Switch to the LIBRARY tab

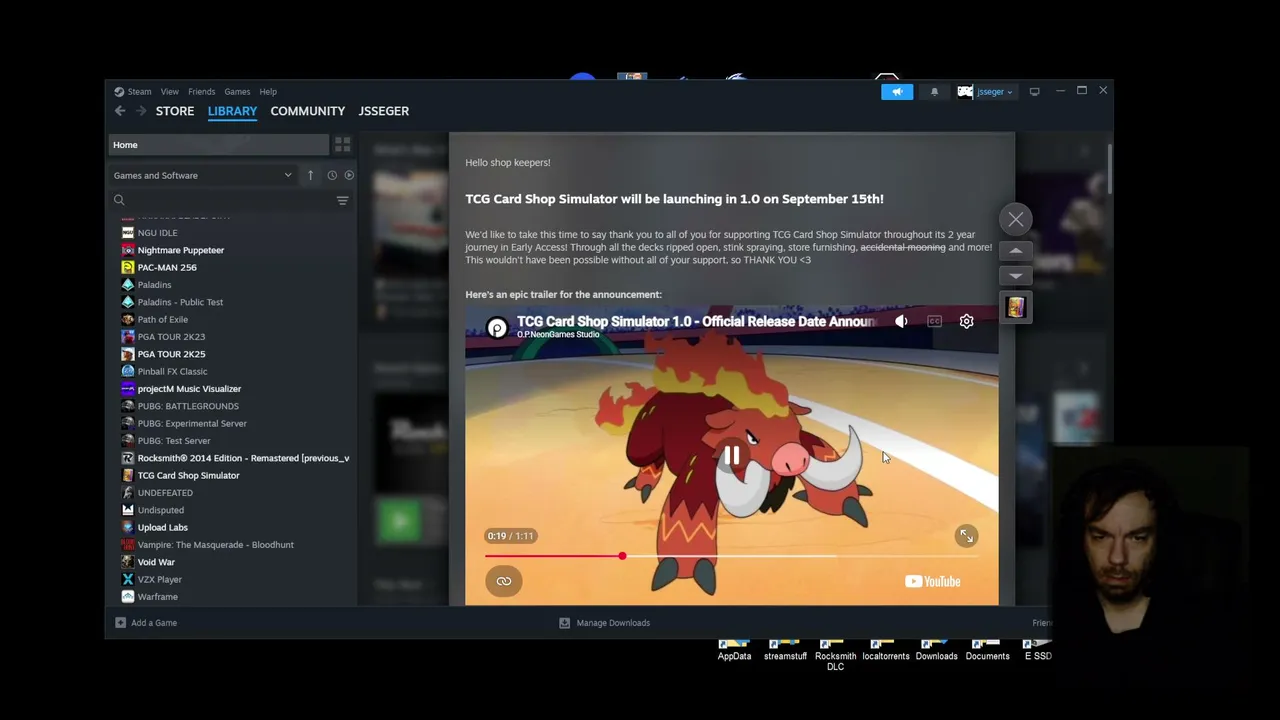point(232,111)
